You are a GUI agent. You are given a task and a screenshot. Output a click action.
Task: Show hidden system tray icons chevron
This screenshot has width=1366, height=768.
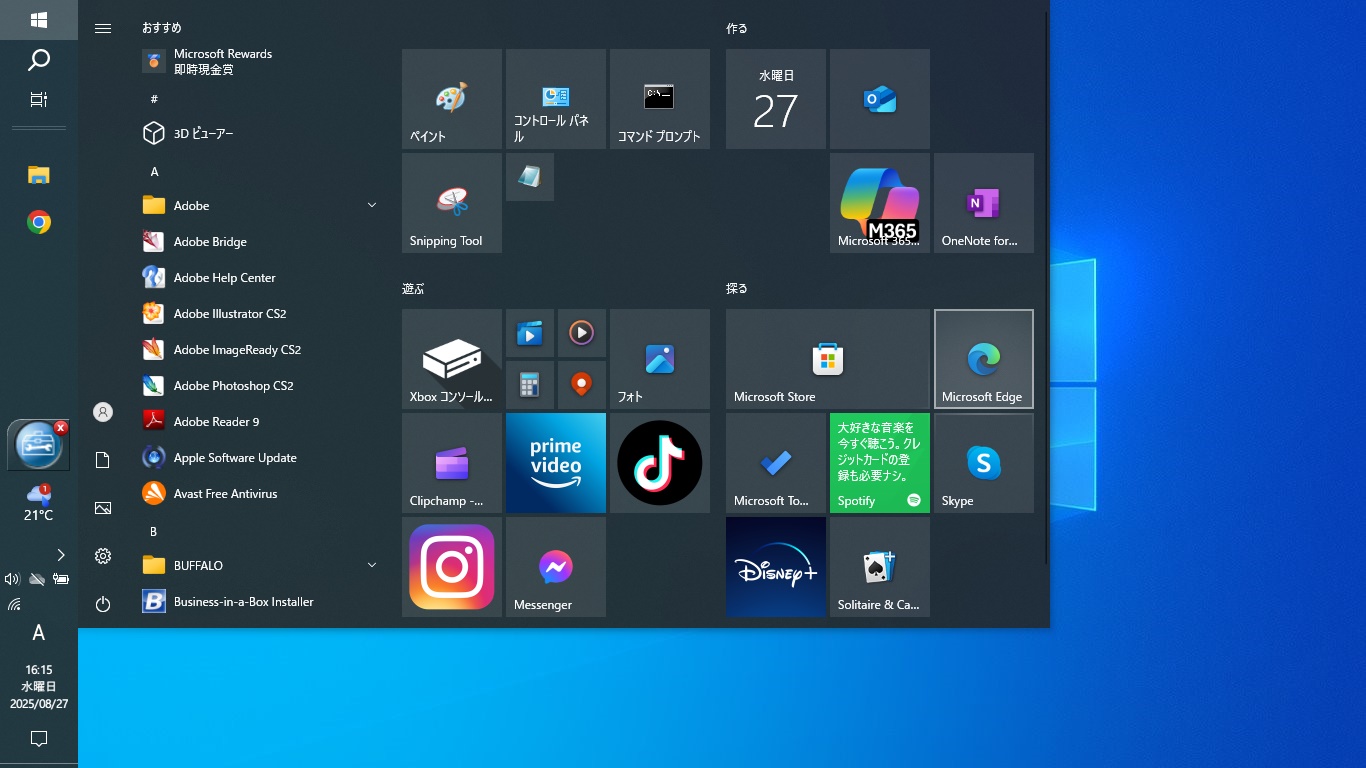coord(61,555)
